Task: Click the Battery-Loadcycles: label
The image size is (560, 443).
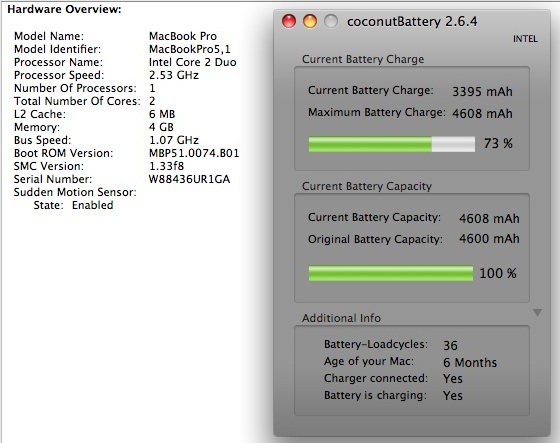Action: click(x=376, y=344)
